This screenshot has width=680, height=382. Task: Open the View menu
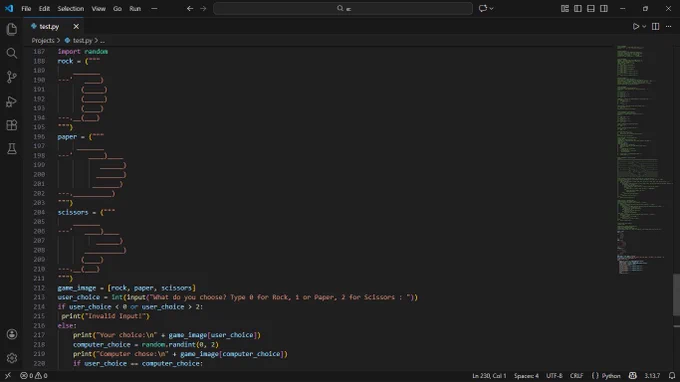(98, 8)
